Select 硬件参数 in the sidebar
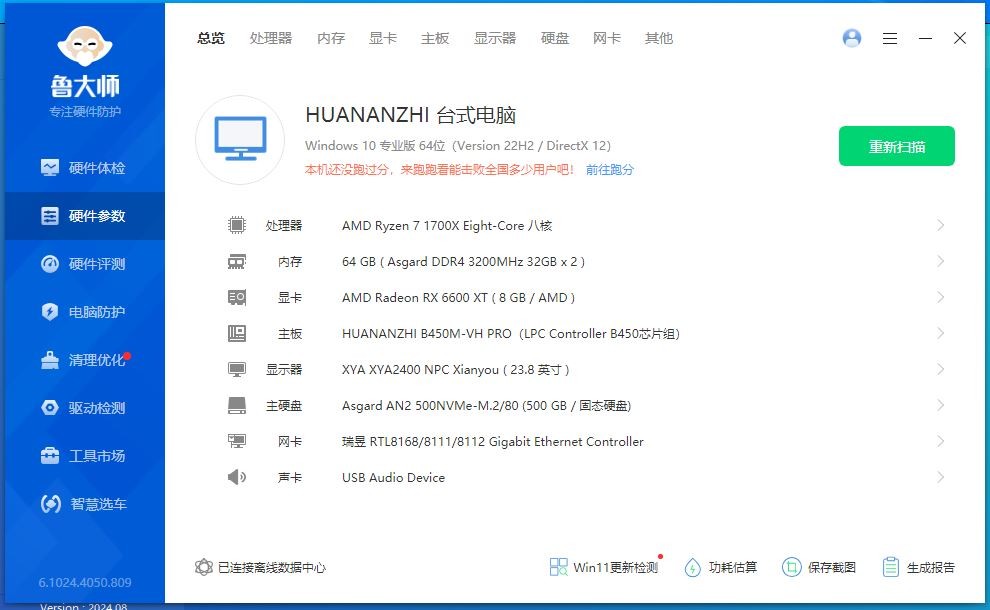The height and width of the screenshot is (610, 990). coord(84,216)
